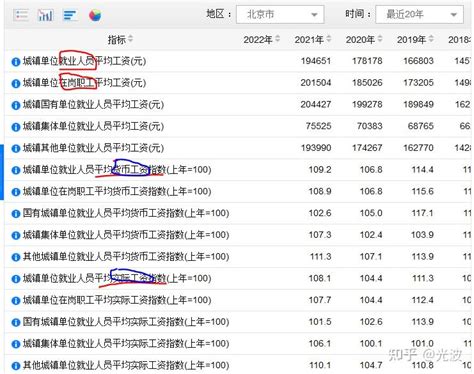The image size is (474, 374).
Task: Show data as column bar chart
Action: point(45,15)
